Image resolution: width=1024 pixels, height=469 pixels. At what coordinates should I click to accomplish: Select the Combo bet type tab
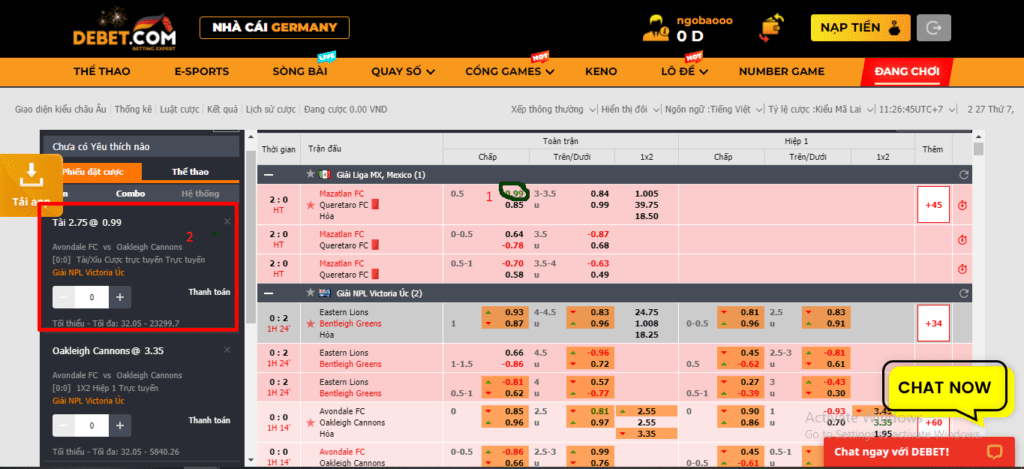[x=130, y=193]
